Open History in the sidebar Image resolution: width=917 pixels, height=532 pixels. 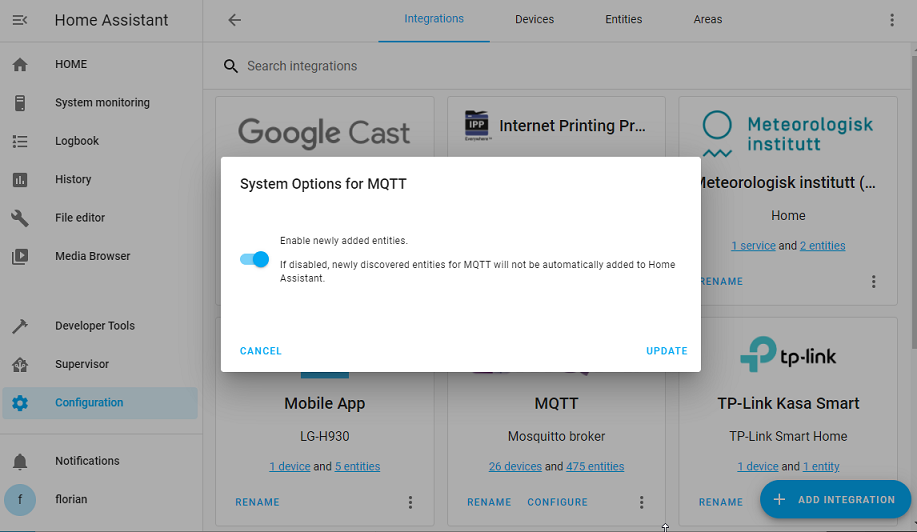(100, 179)
